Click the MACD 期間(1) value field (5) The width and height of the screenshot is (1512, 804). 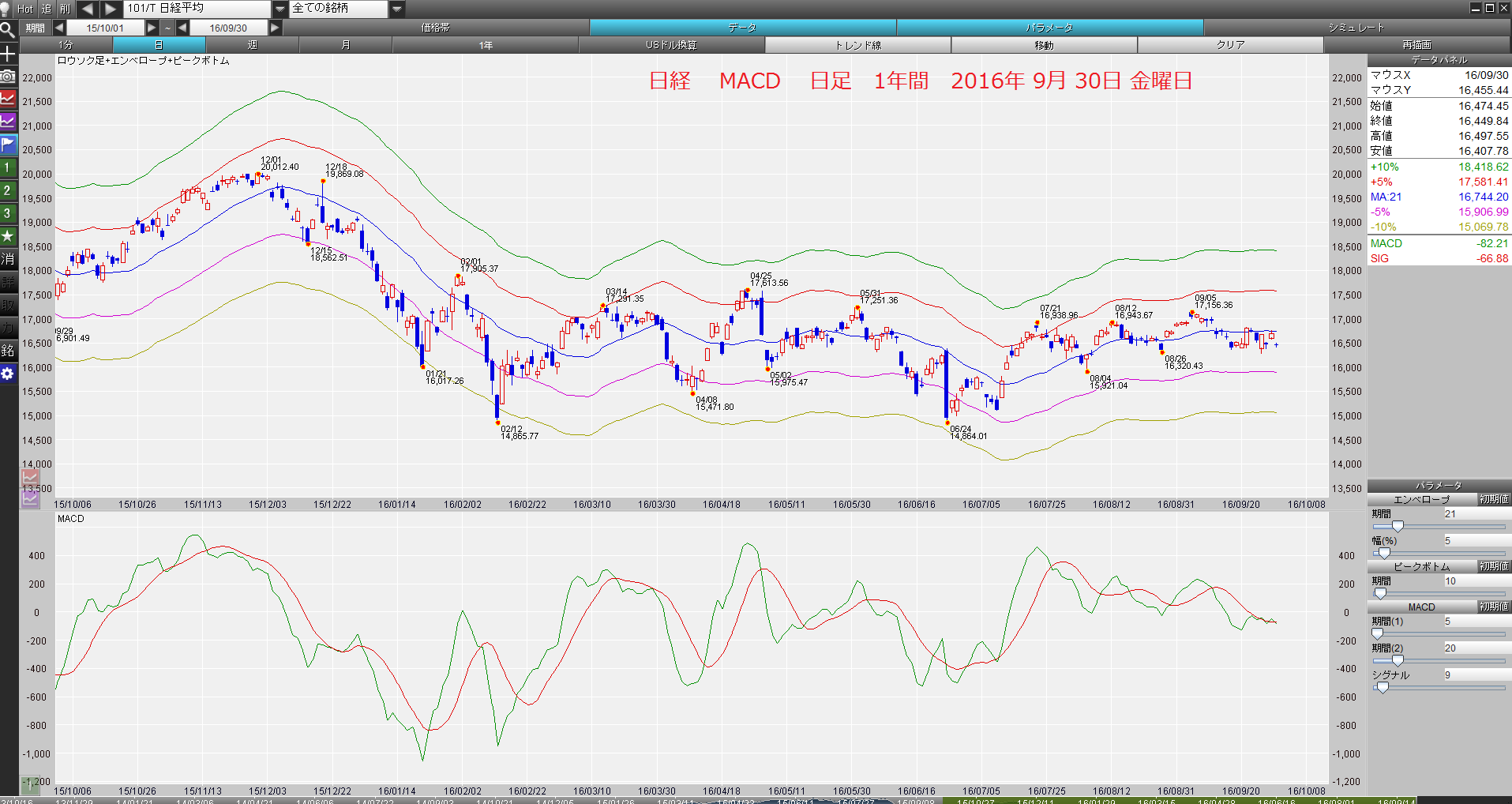(x=1476, y=622)
